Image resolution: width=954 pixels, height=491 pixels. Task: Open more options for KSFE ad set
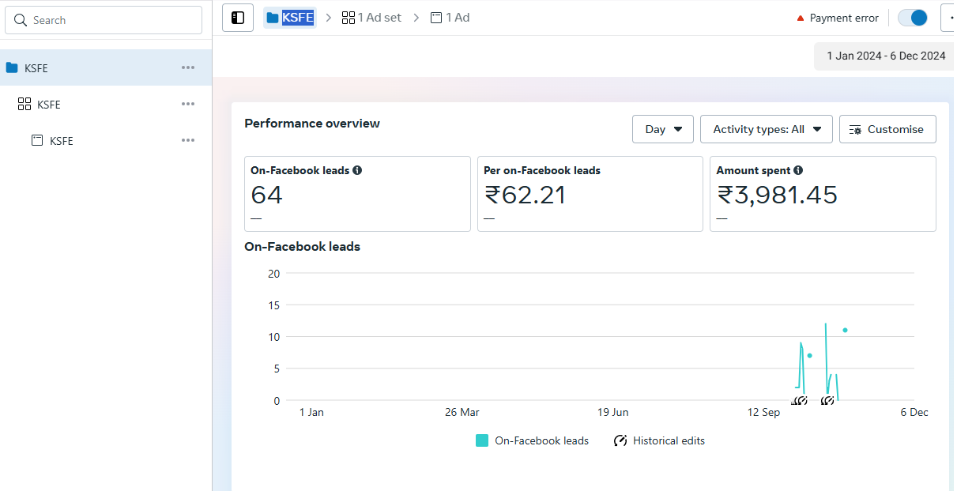click(188, 104)
